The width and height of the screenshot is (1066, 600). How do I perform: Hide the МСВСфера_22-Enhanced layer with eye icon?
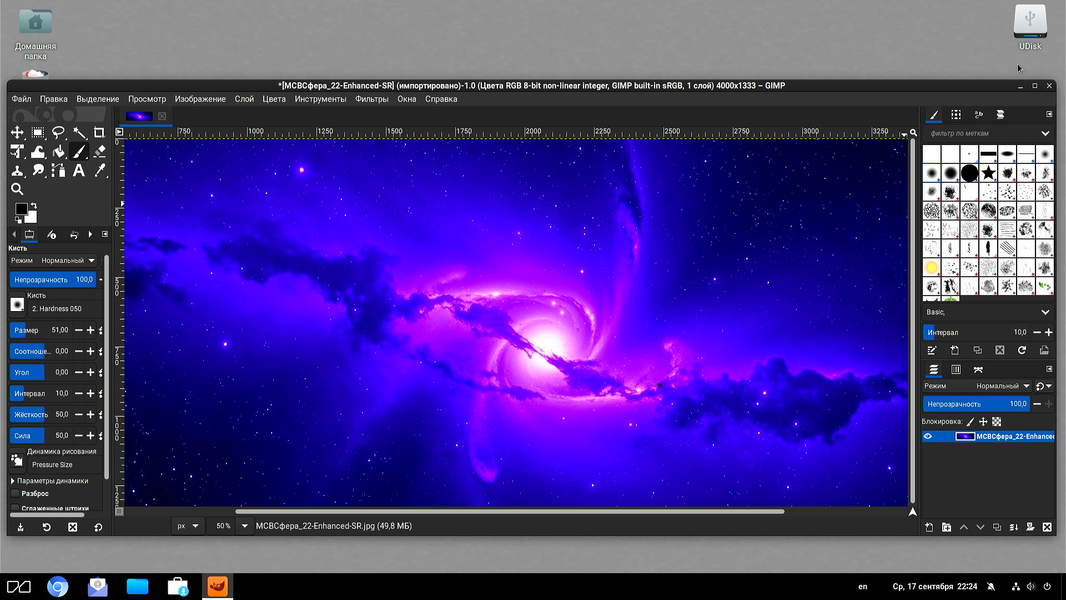click(928, 436)
